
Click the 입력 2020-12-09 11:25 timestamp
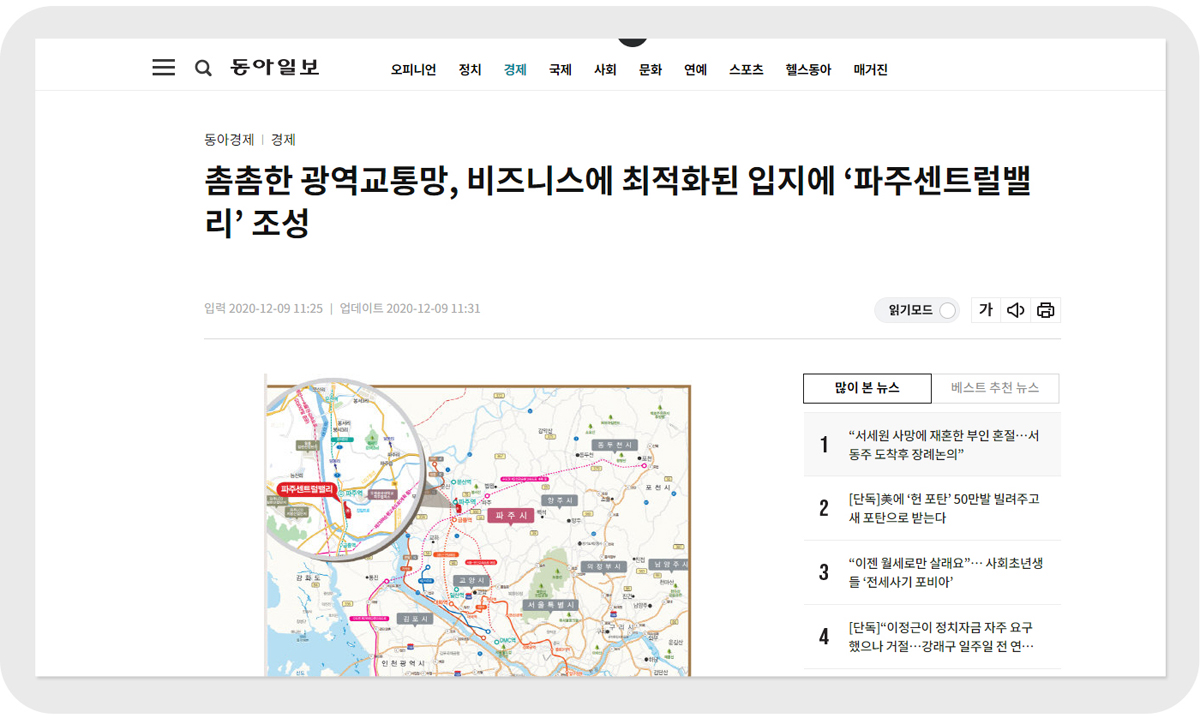click(263, 308)
